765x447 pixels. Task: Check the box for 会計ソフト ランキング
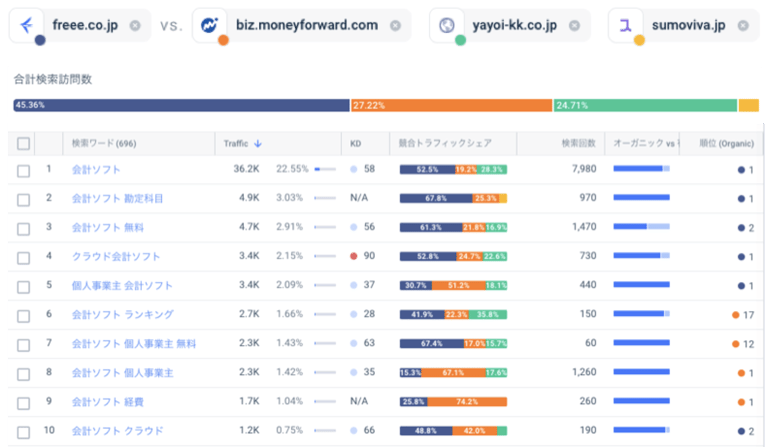coord(23,316)
